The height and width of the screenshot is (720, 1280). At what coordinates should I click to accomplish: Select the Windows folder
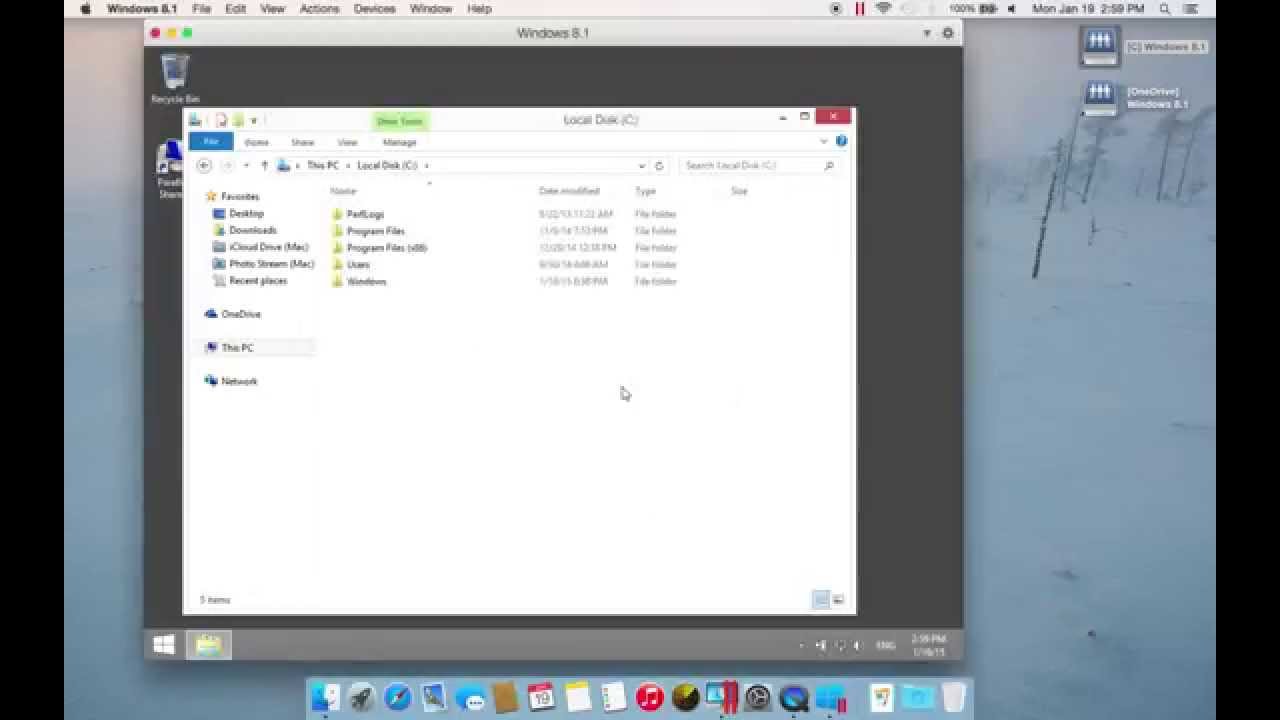[359, 282]
